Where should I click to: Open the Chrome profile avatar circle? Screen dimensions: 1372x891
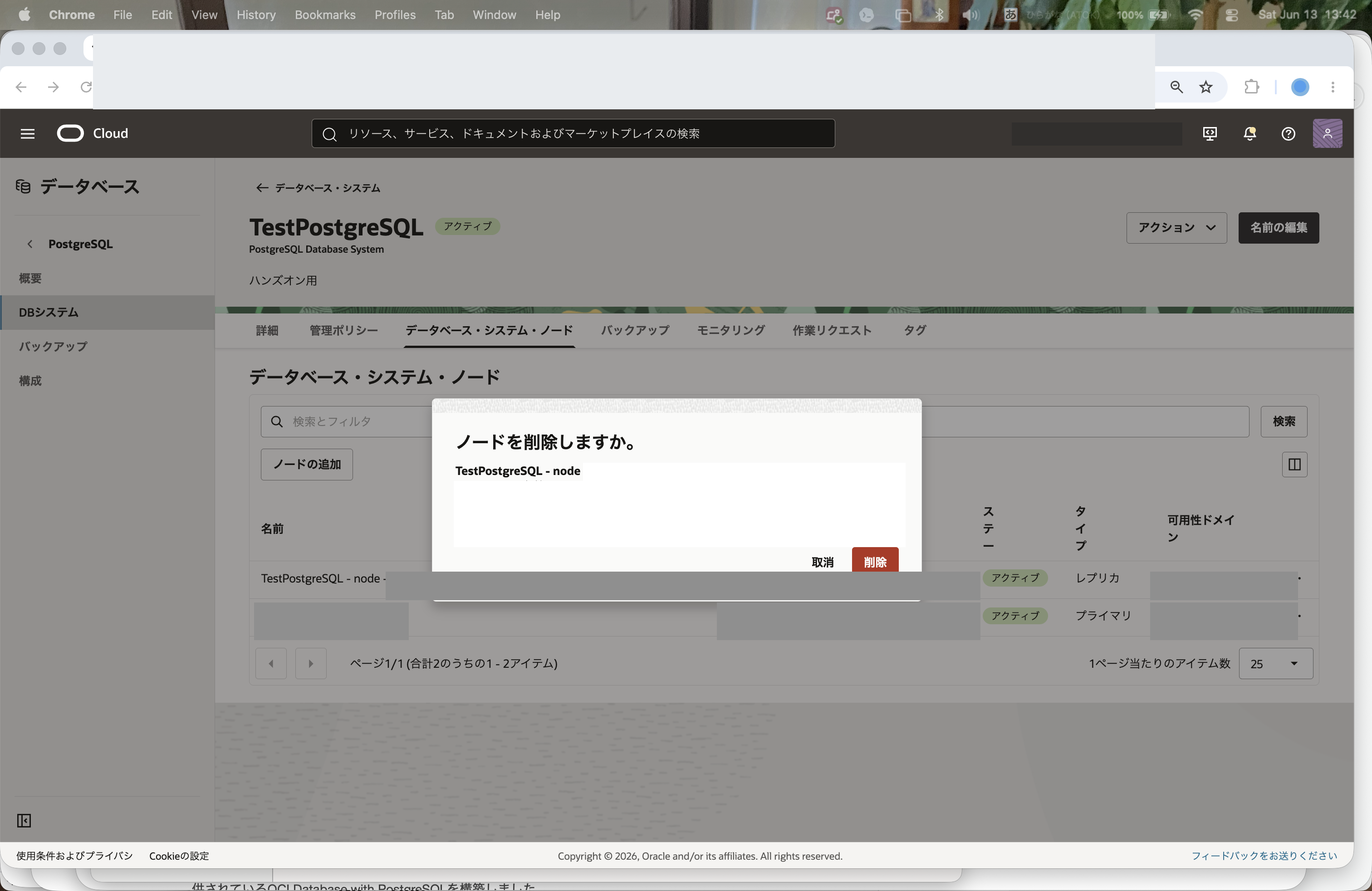point(1299,87)
